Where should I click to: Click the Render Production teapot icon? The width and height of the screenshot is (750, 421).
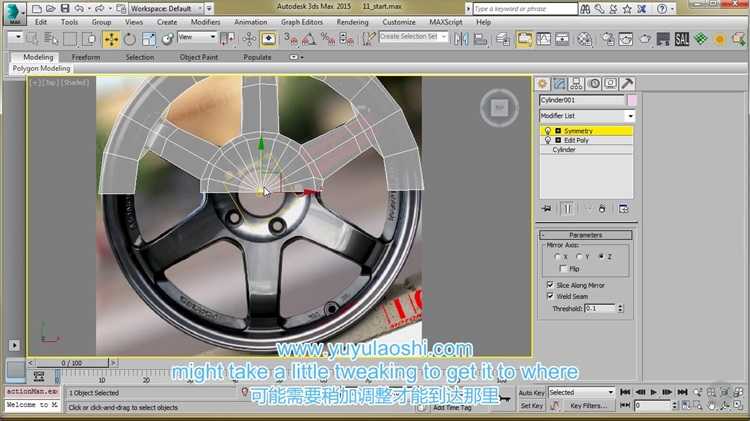coord(645,39)
